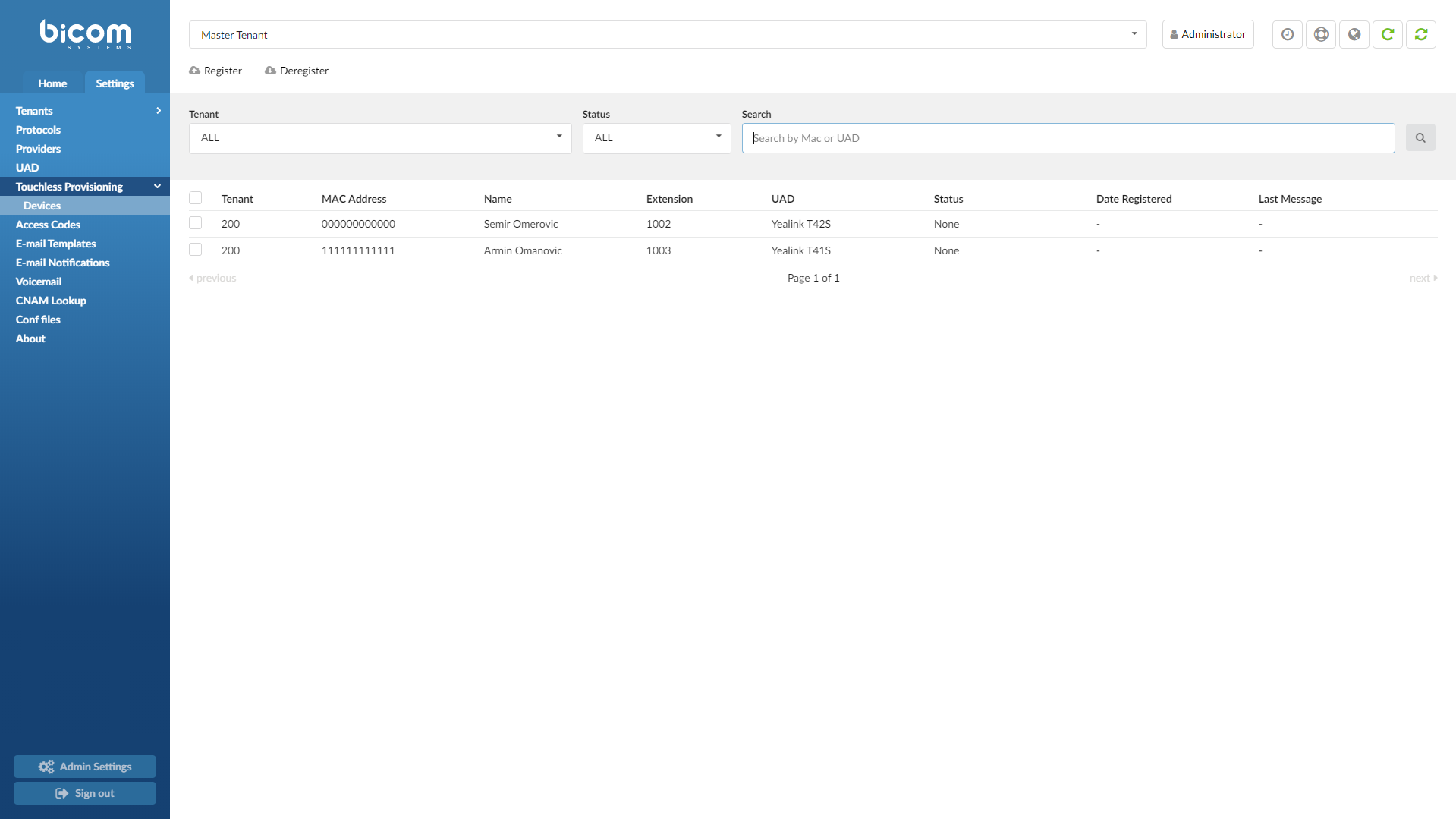Click the Deregister button
1456x819 pixels.
297,70
